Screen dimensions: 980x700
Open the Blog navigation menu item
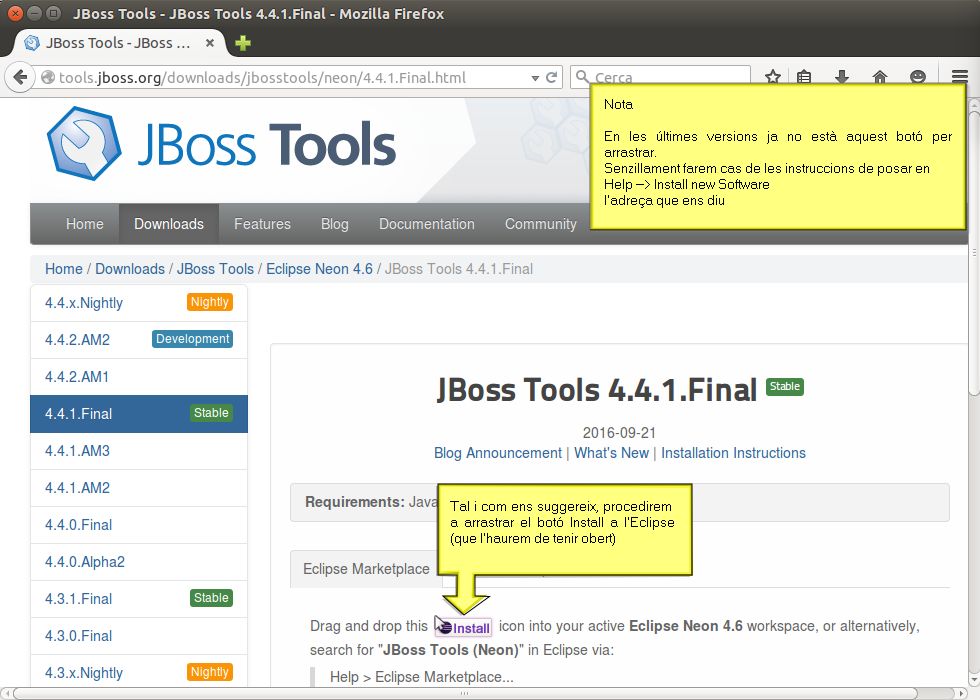pos(335,224)
